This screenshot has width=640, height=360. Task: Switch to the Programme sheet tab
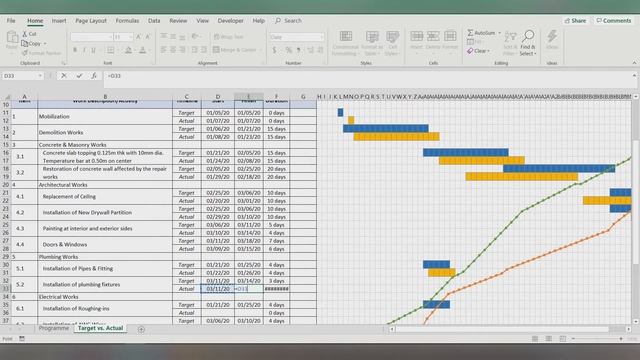pyautogui.click(x=54, y=328)
